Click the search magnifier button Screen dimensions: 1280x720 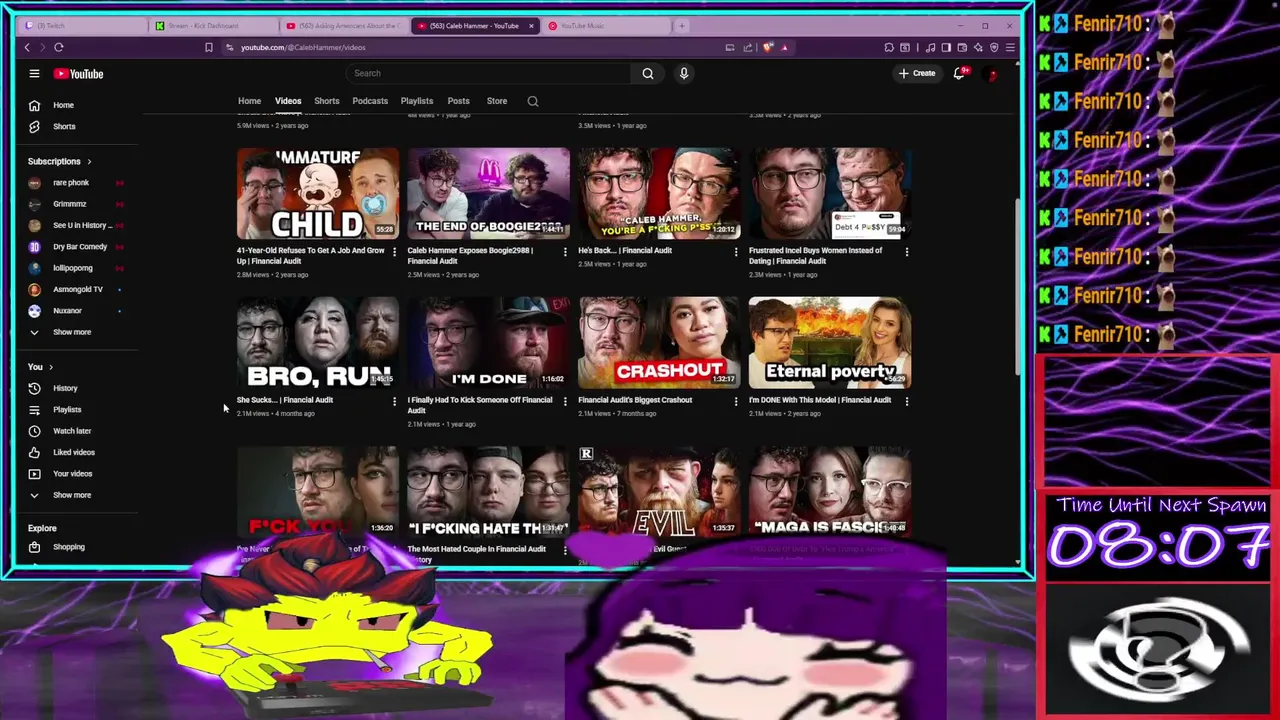(648, 73)
